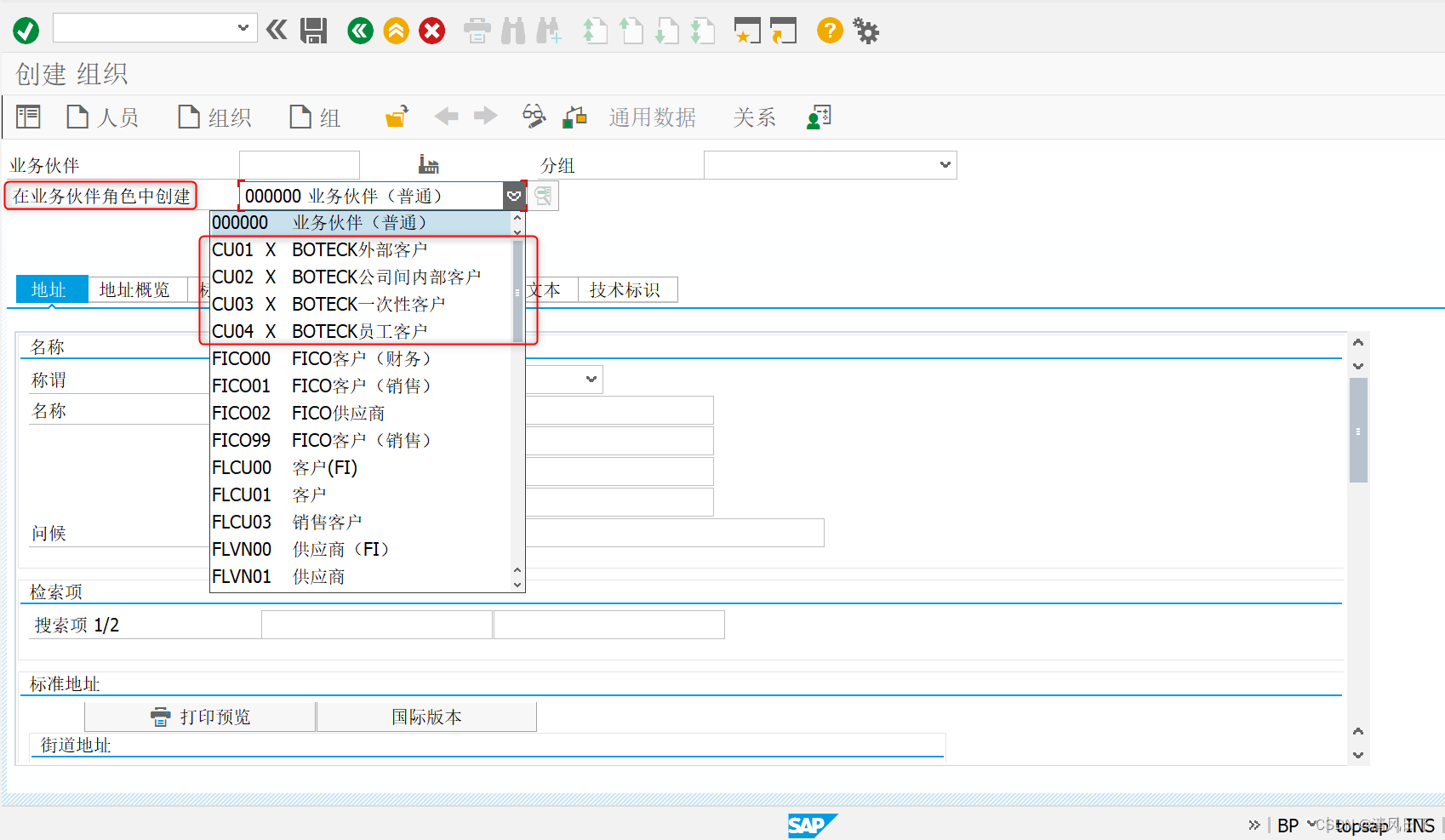Go to first page icon

(595, 31)
